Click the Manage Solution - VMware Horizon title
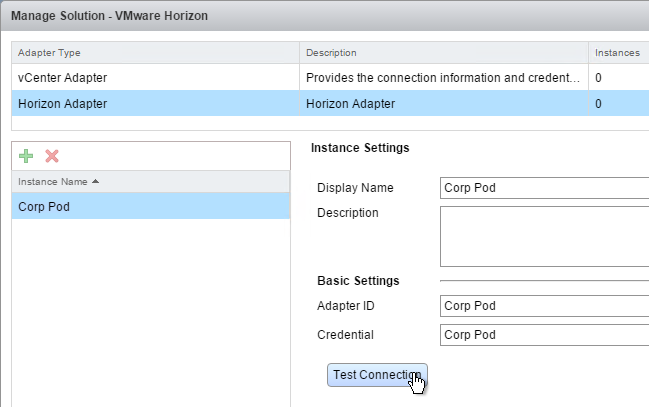Screen dimensions: 649x407 pos(109,16)
